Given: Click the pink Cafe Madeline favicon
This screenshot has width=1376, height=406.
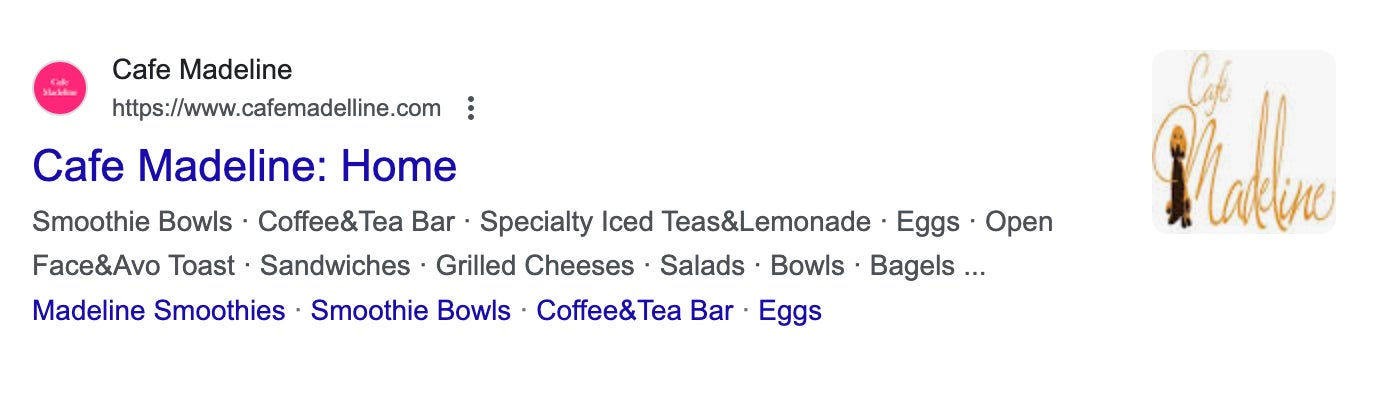Looking at the screenshot, I should [60, 88].
